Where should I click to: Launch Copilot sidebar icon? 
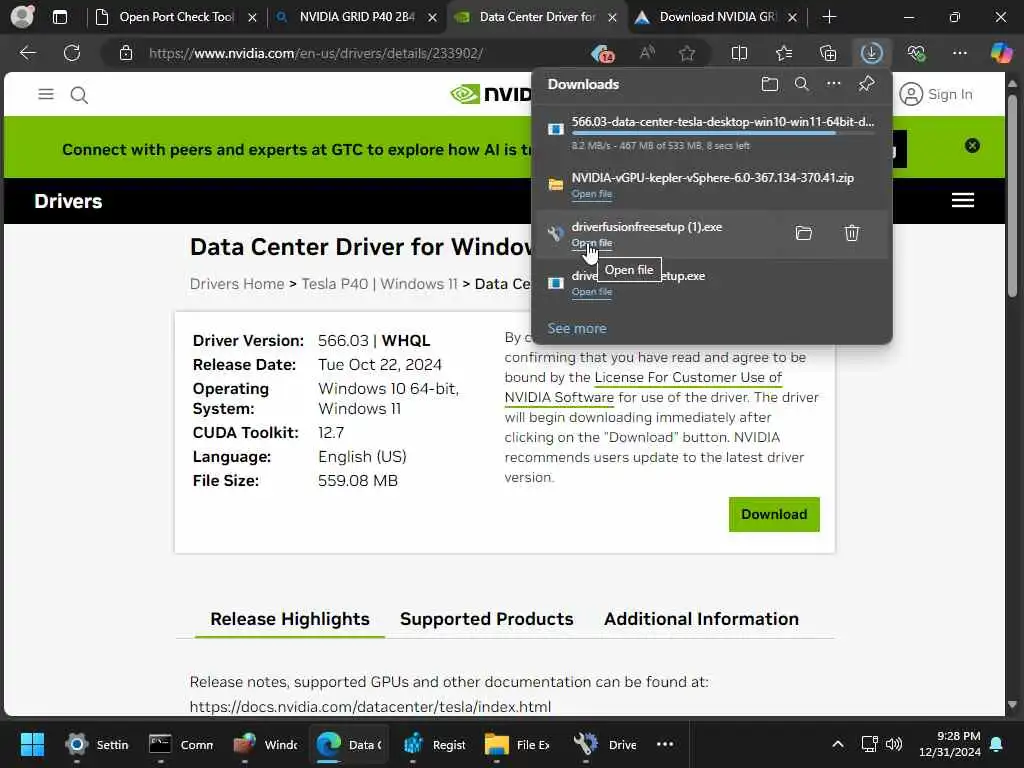click(x=1001, y=53)
